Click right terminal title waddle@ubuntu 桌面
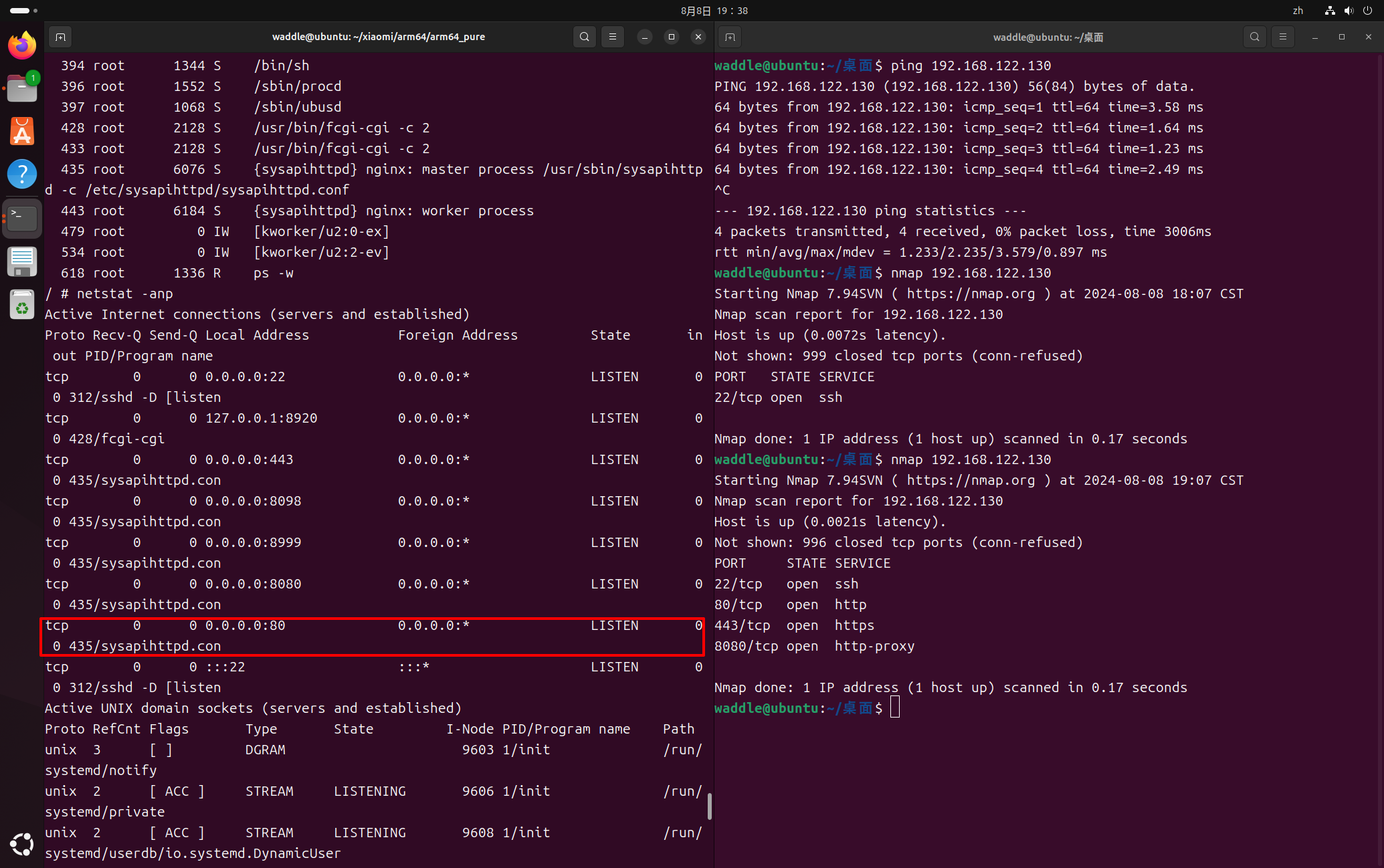This screenshot has width=1384, height=868. pos(1048,37)
